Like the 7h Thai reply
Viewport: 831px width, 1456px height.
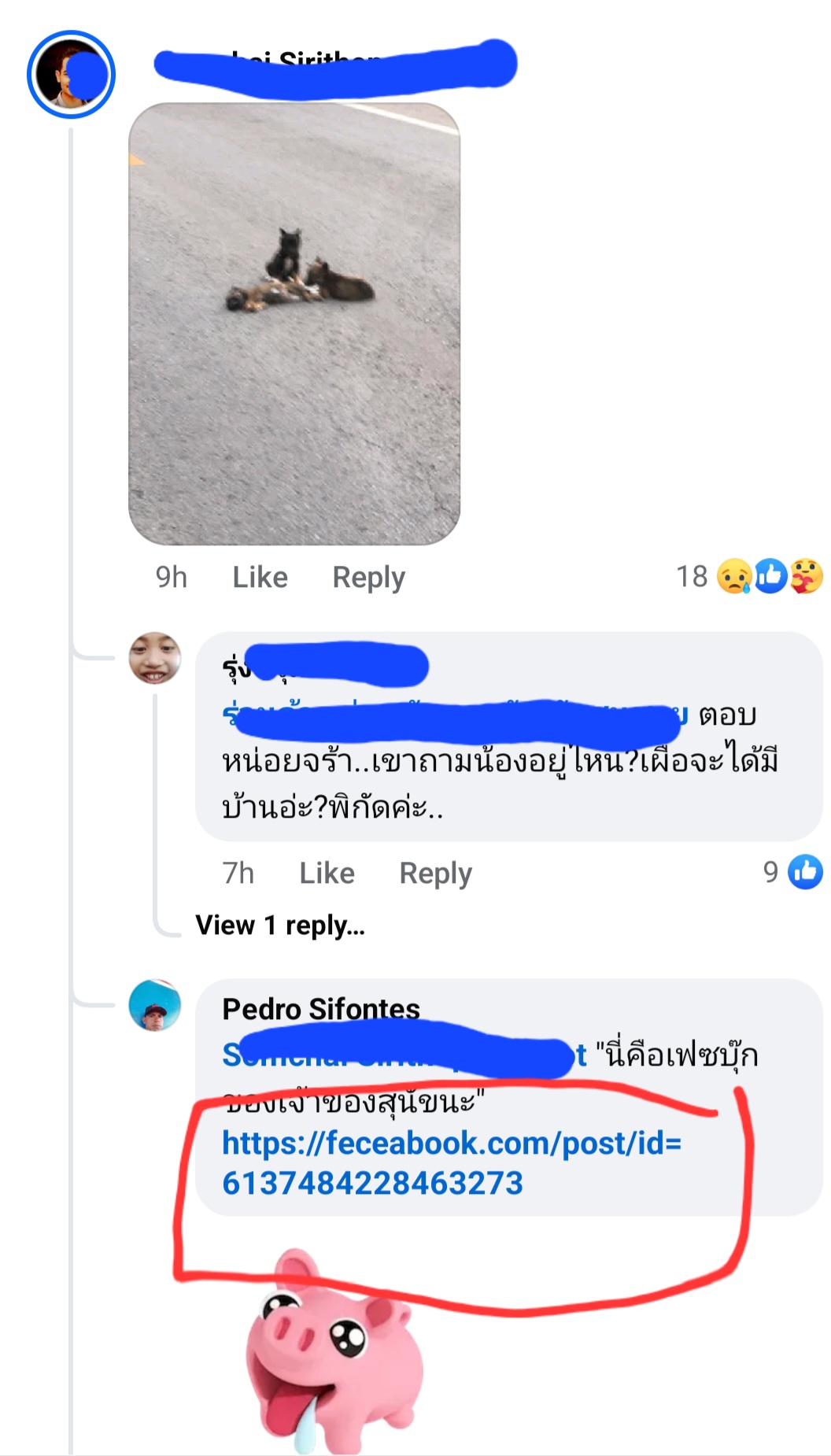click(327, 873)
